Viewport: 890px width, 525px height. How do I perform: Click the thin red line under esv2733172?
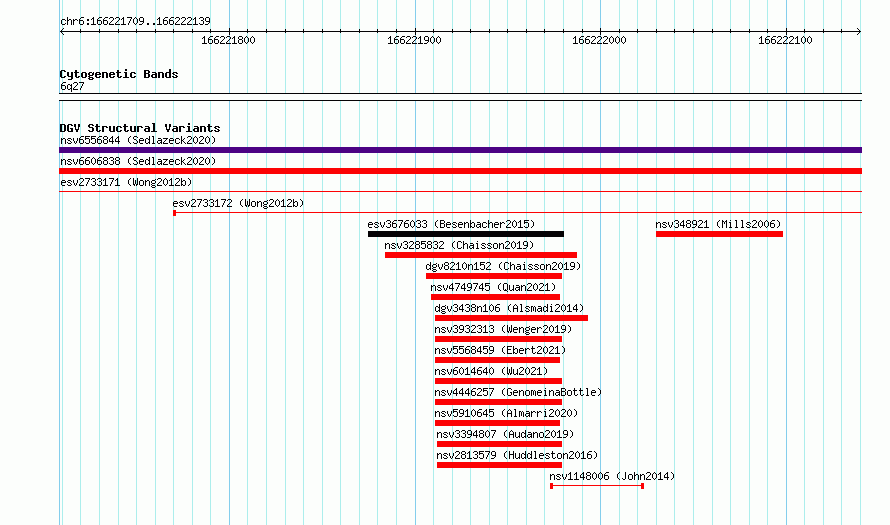pyautogui.click(x=517, y=213)
